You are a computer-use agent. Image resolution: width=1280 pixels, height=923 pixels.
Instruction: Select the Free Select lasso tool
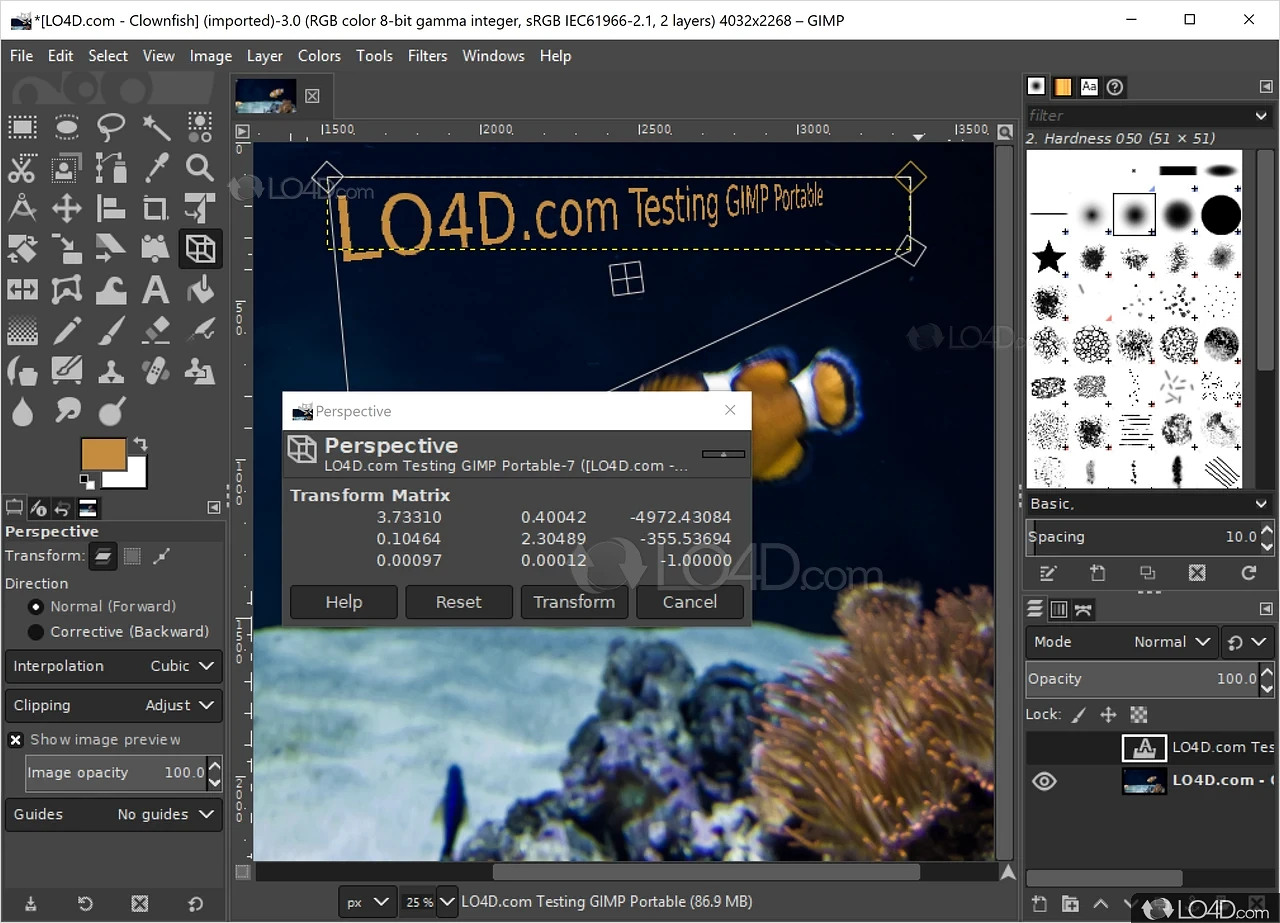click(111, 126)
